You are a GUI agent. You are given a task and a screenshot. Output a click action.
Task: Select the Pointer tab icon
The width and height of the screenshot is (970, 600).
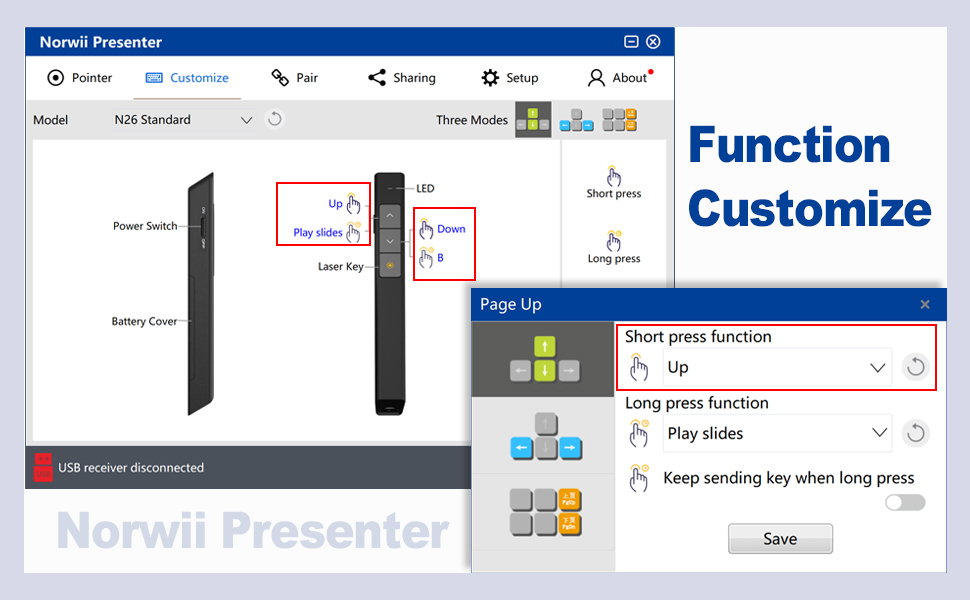[x=57, y=77]
